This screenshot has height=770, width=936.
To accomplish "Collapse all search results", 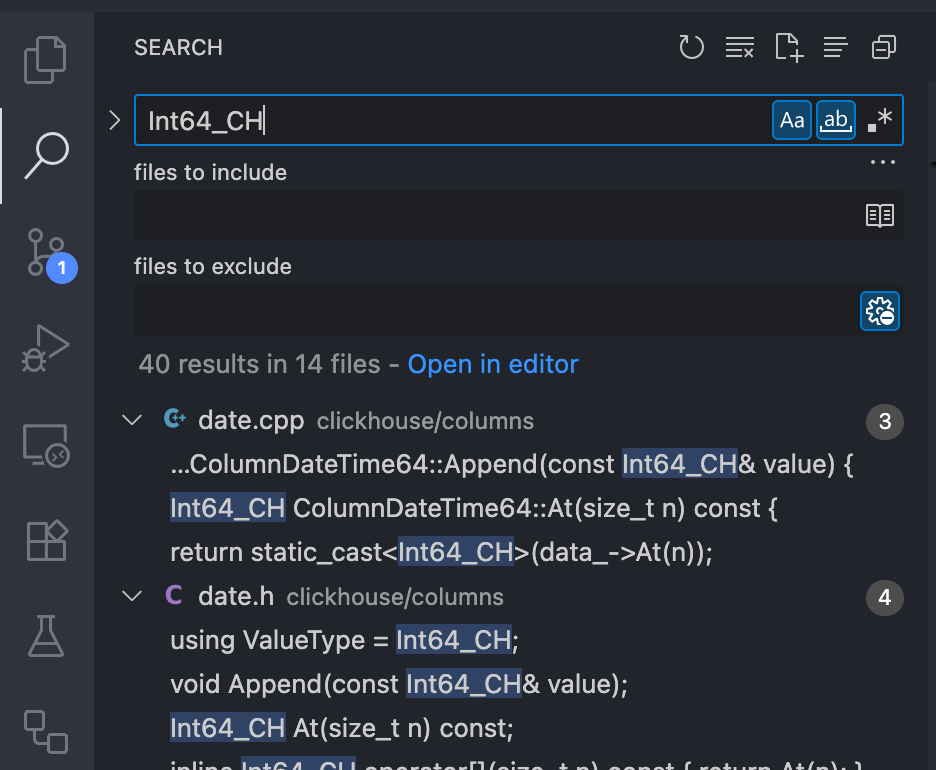I will pyautogui.click(x=884, y=47).
